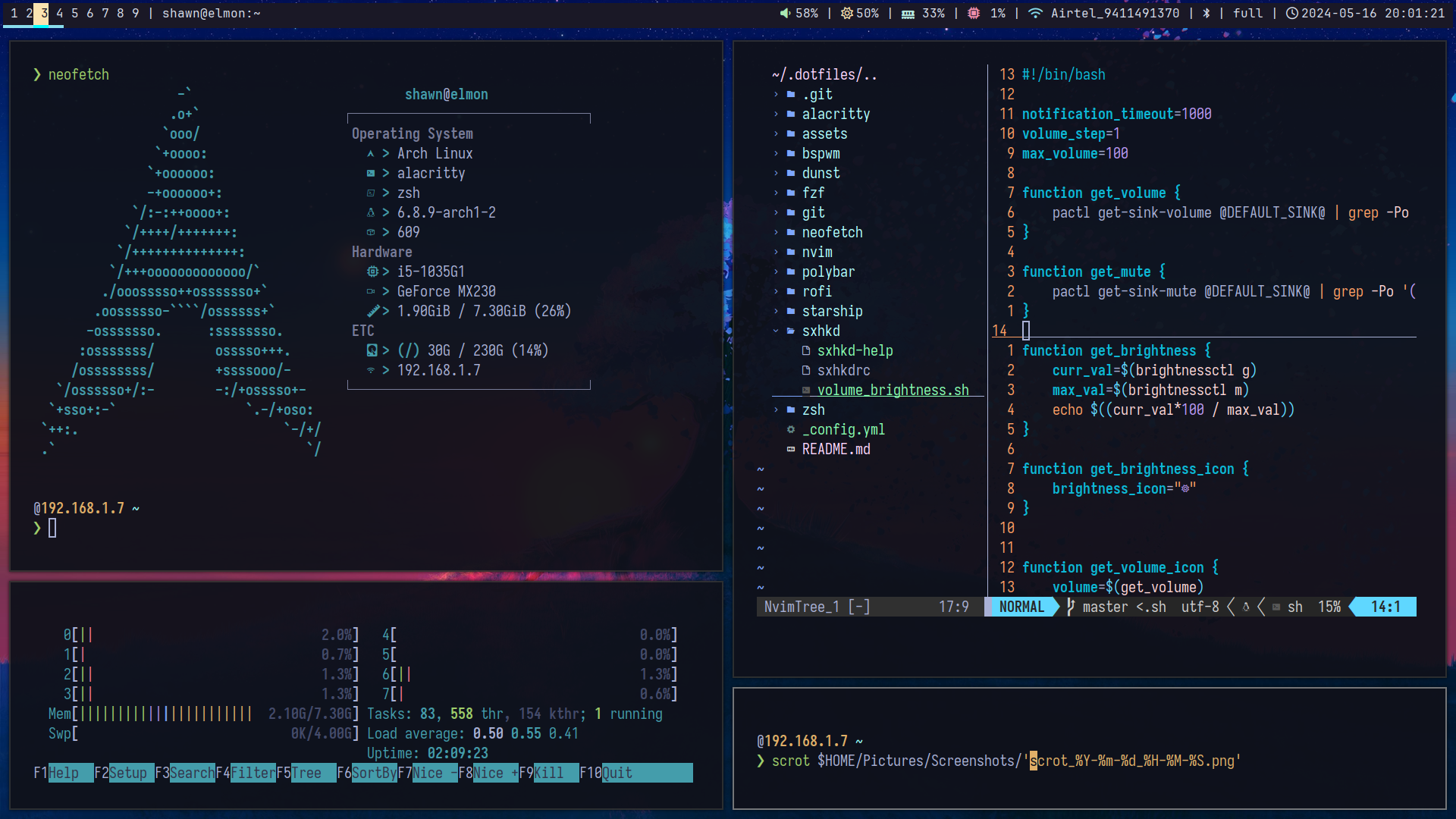The width and height of the screenshot is (1456, 819).
Task: Click the battery full status in polybar
Action: click(1247, 13)
